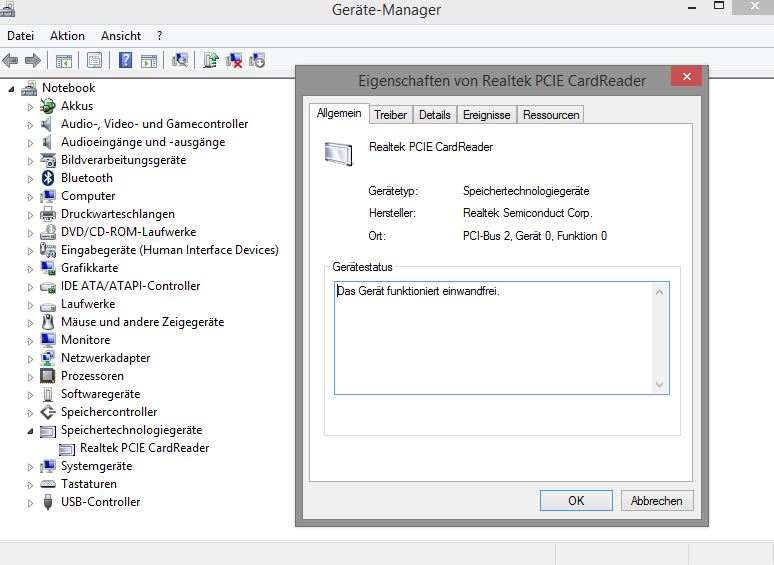
Task: Open the Ereignisse tab
Action: click(486, 114)
